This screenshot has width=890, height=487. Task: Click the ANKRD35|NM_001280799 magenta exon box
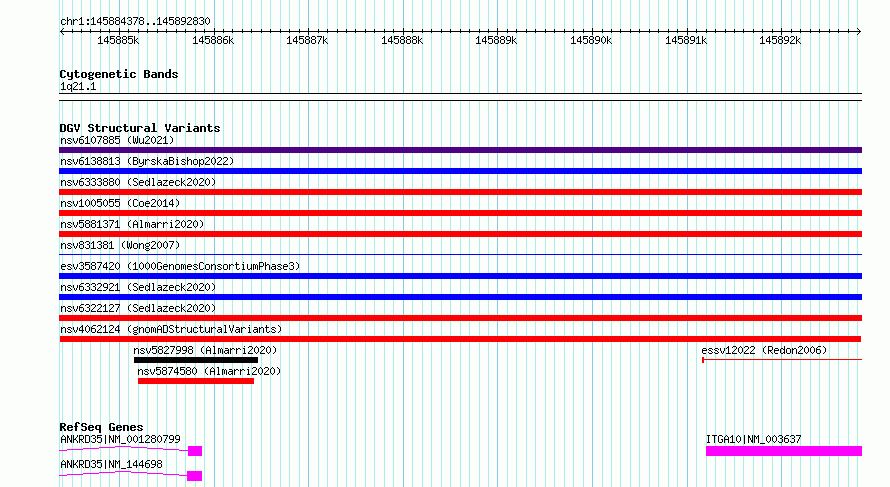click(195, 451)
